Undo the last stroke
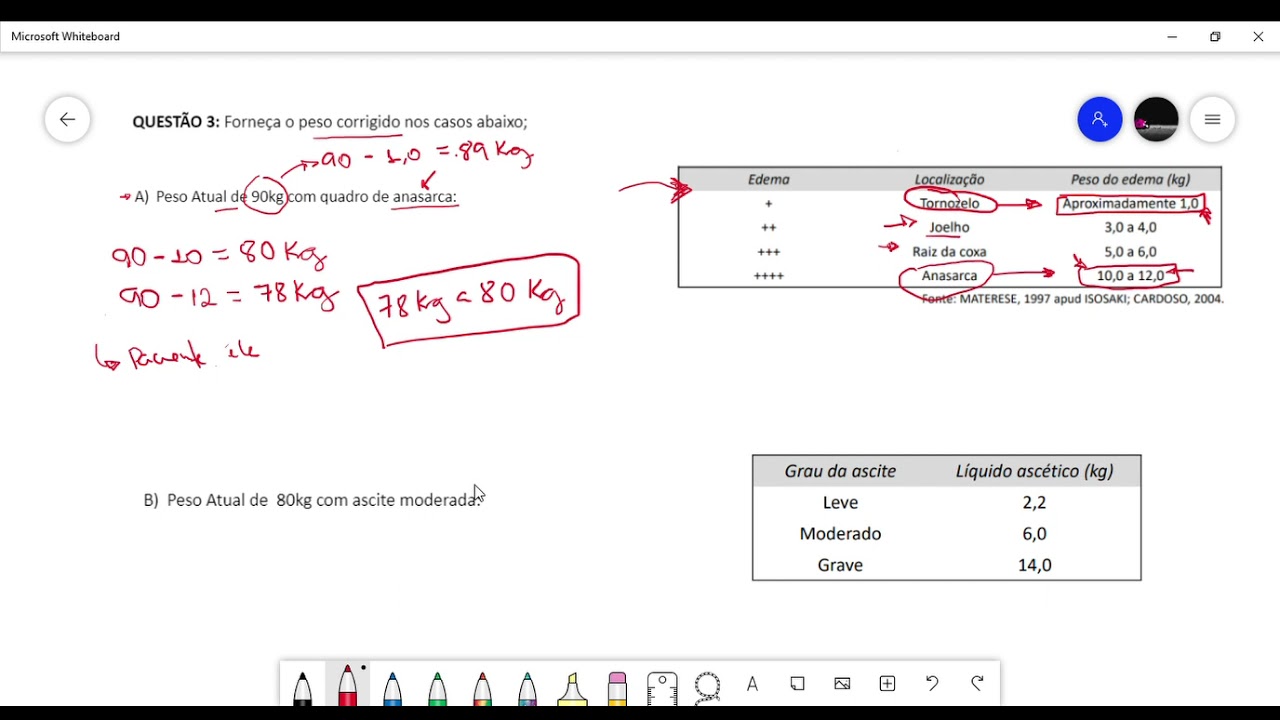Image resolution: width=1280 pixels, height=720 pixels. pos(932,684)
